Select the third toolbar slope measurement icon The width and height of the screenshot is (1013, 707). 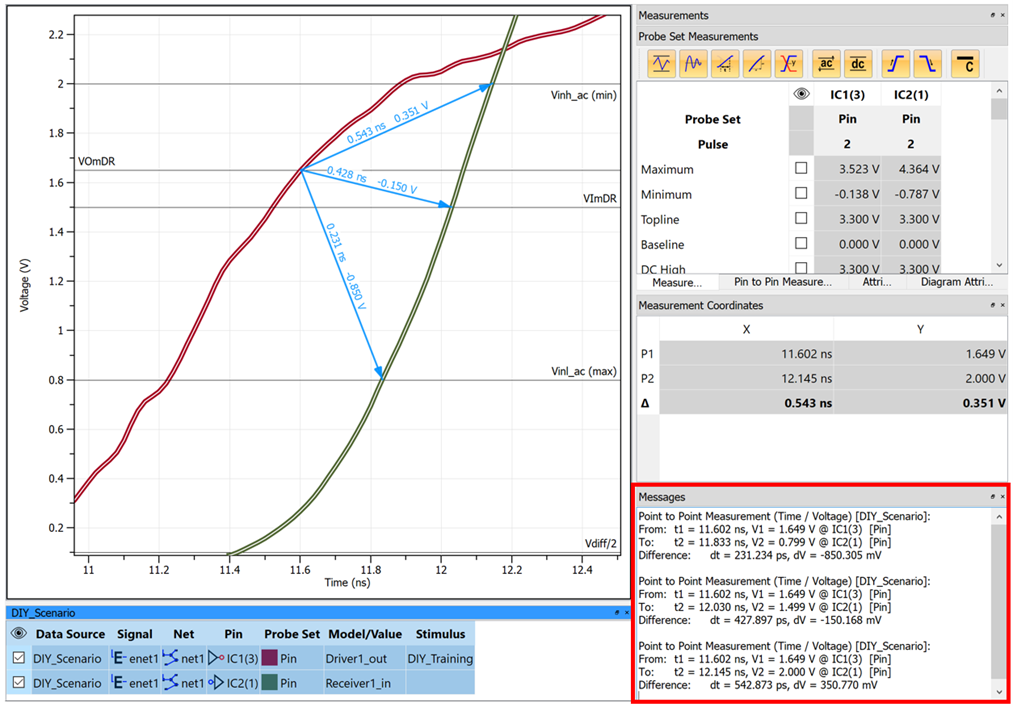tap(725, 64)
